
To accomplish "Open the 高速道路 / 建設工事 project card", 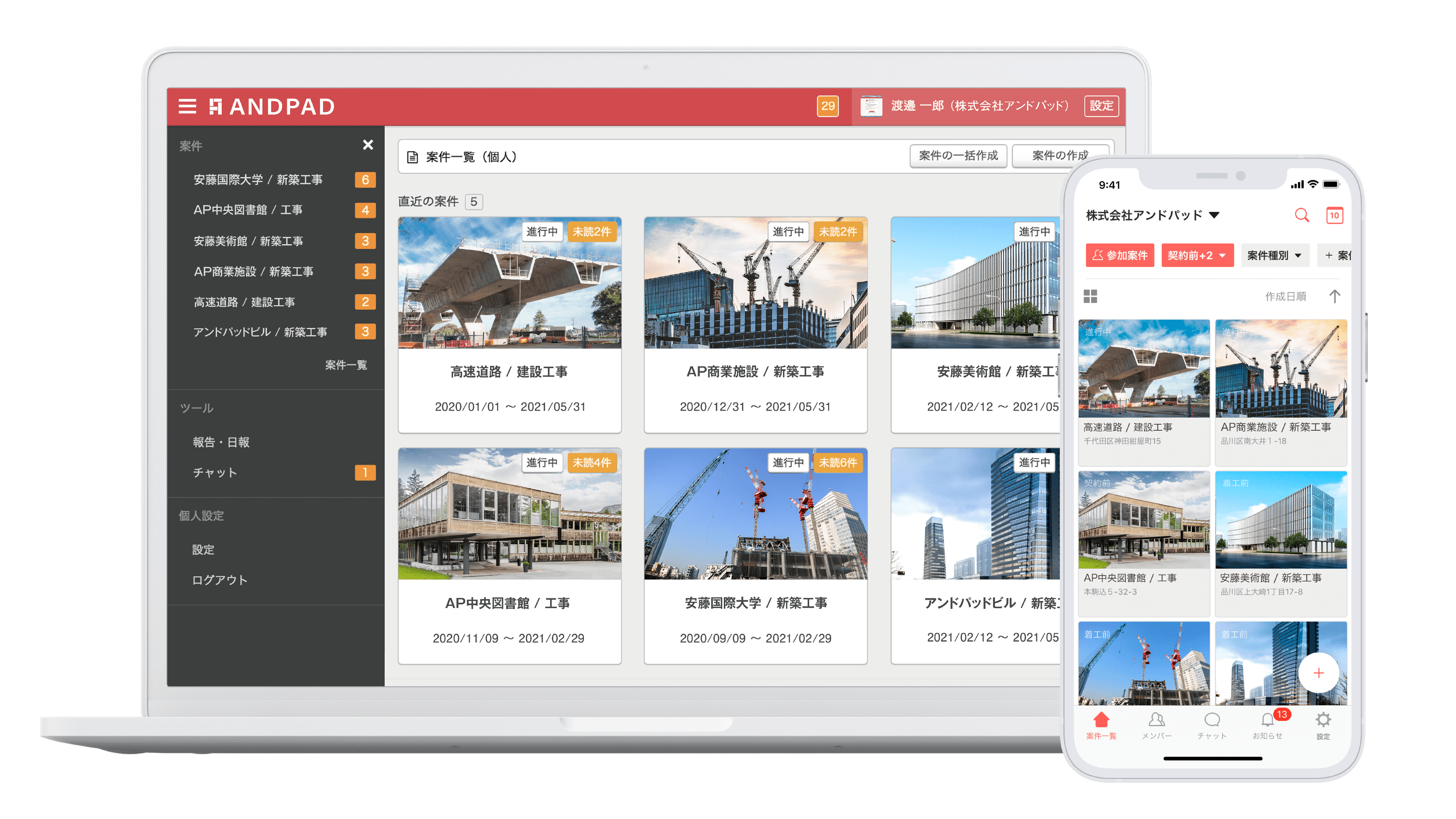I will click(x=509, y=322).
